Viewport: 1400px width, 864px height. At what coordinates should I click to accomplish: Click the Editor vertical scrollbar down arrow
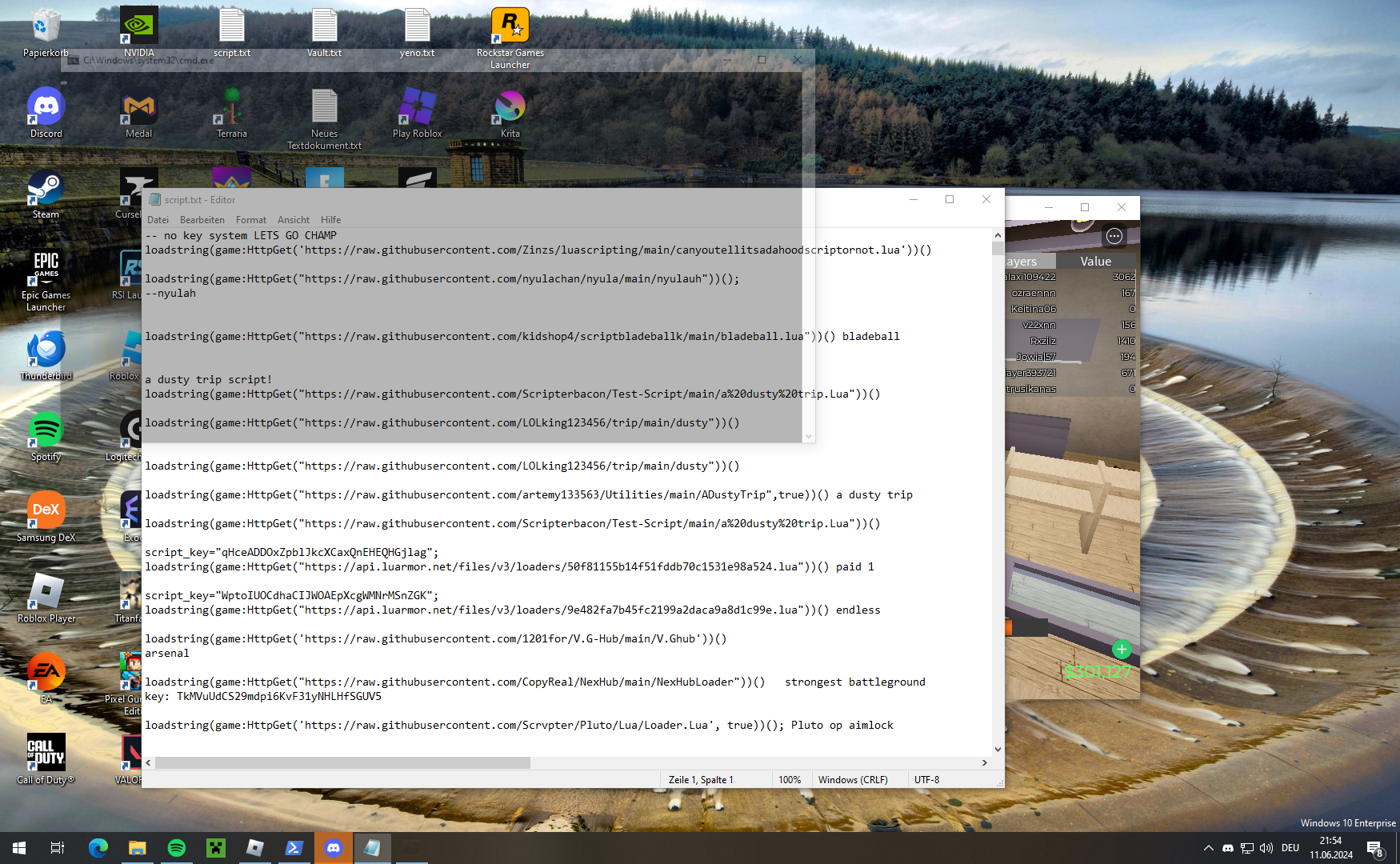pyautogui.click(x=998, y=750)
